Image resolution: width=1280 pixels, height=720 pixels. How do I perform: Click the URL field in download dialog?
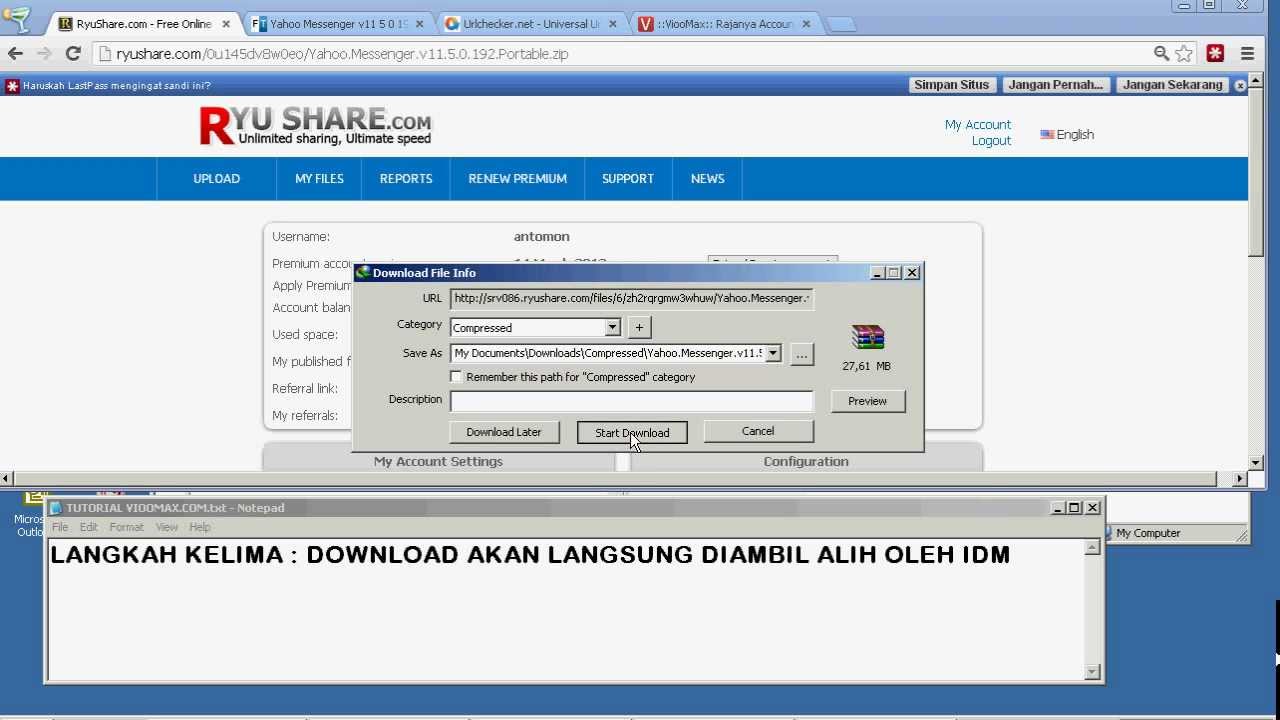632,298
